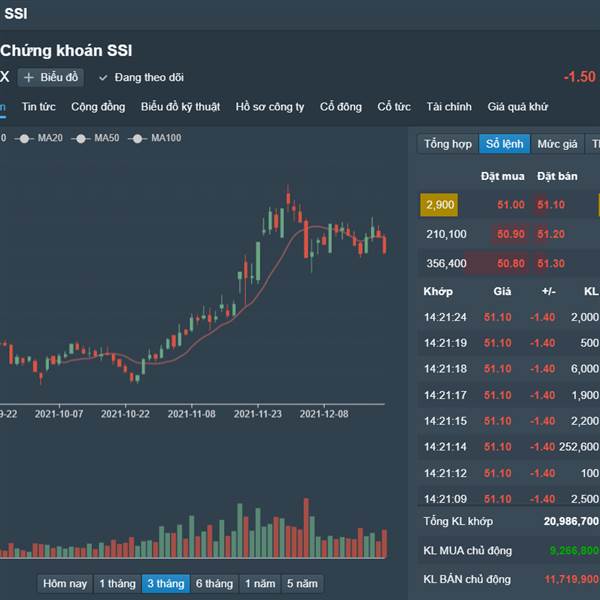Select the trade row at 14:21:24
600x600 pixels.
point(510,317)
